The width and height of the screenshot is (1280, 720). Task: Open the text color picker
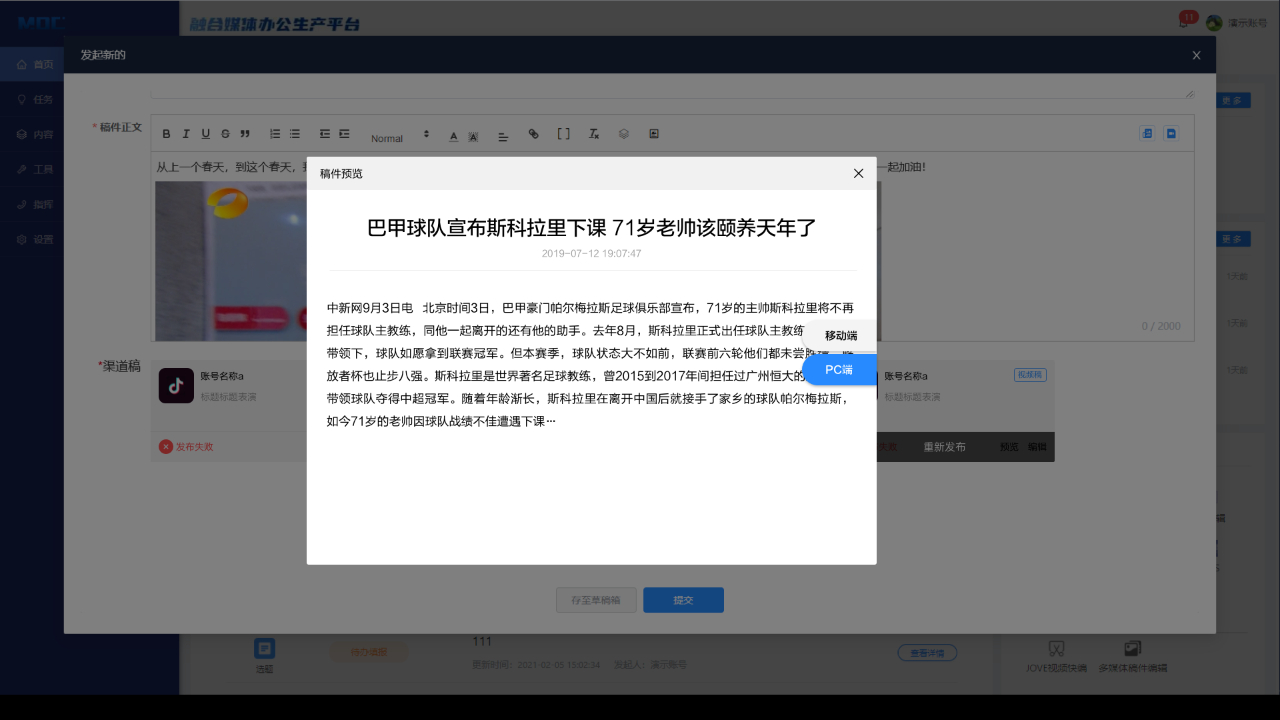click(453, 135)
